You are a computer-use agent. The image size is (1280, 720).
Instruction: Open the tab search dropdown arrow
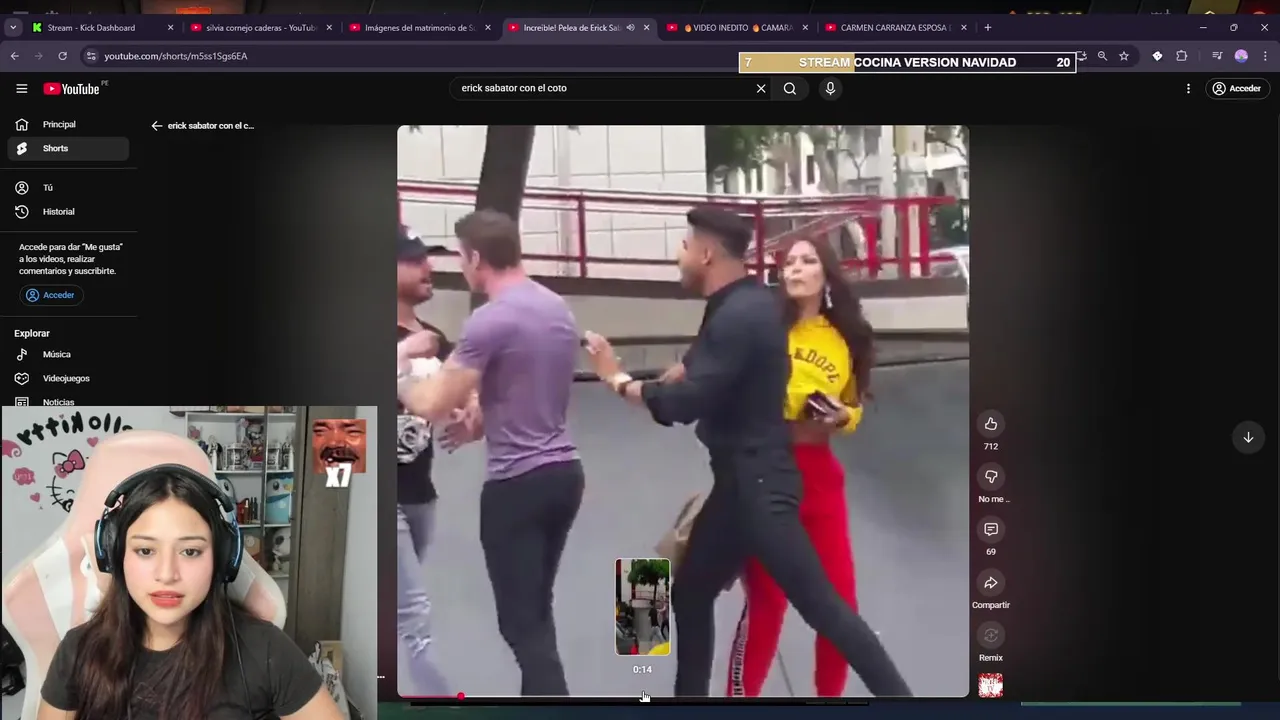pos(13,28)
